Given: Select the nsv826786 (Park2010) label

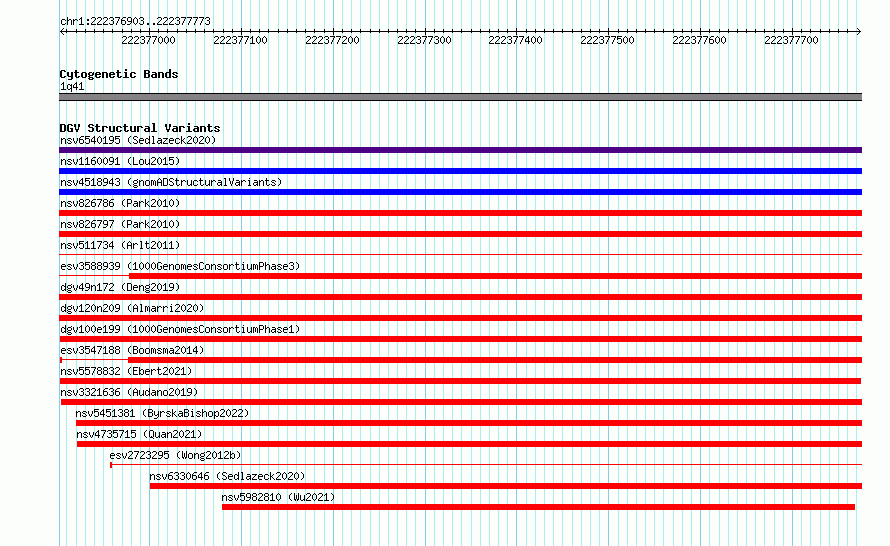Looking at the screenshot, I should 120,203.
